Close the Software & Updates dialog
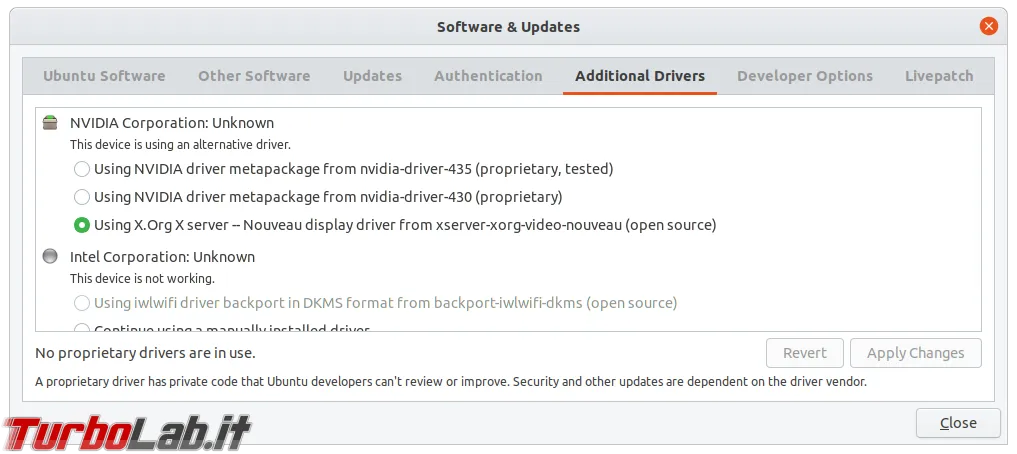Viewport: 1017px width, 454px height. point(958,423)
